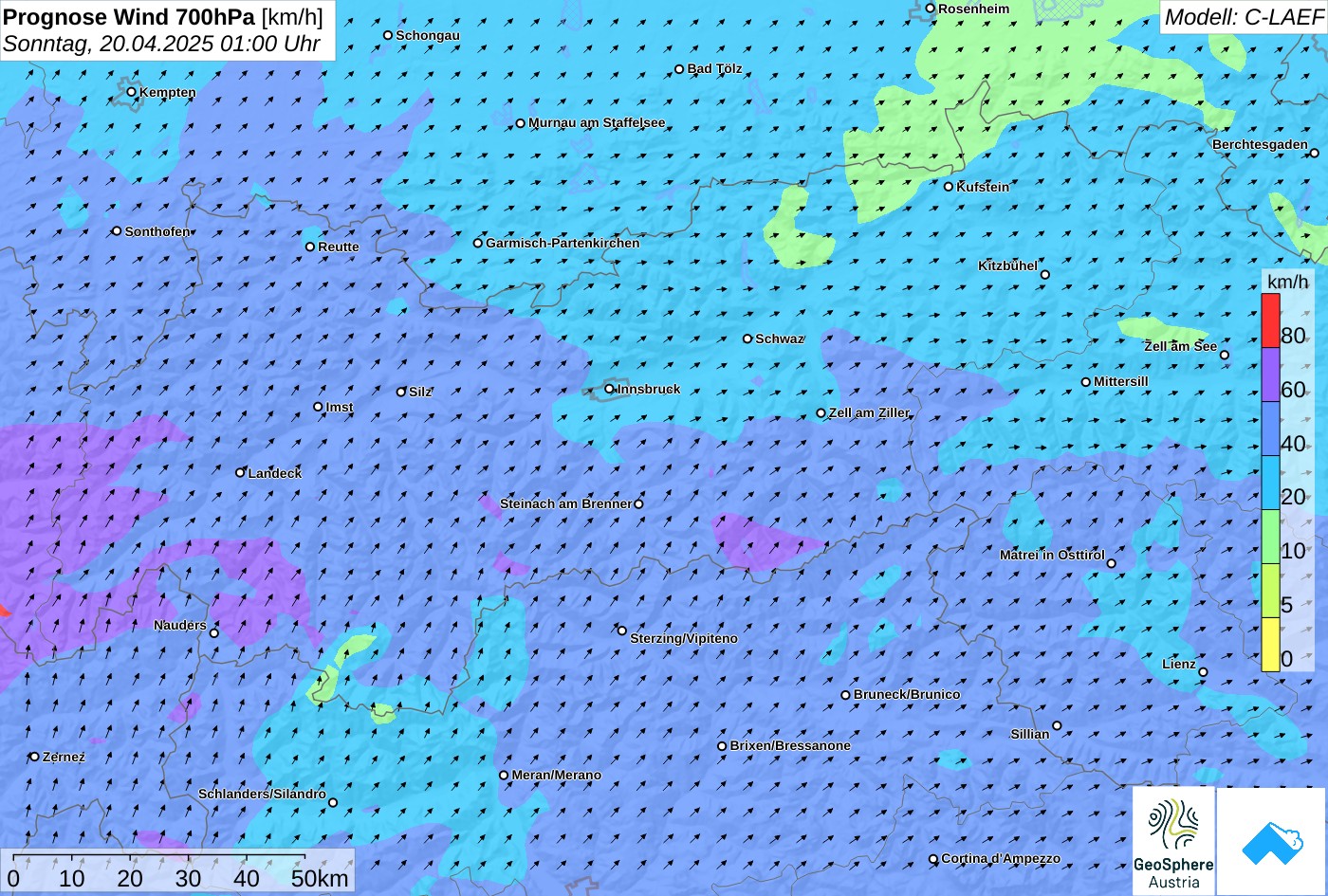Select the cyan 20–40 km/h legend swatch
The image size is (1328, 896).
coord(1270,483)
